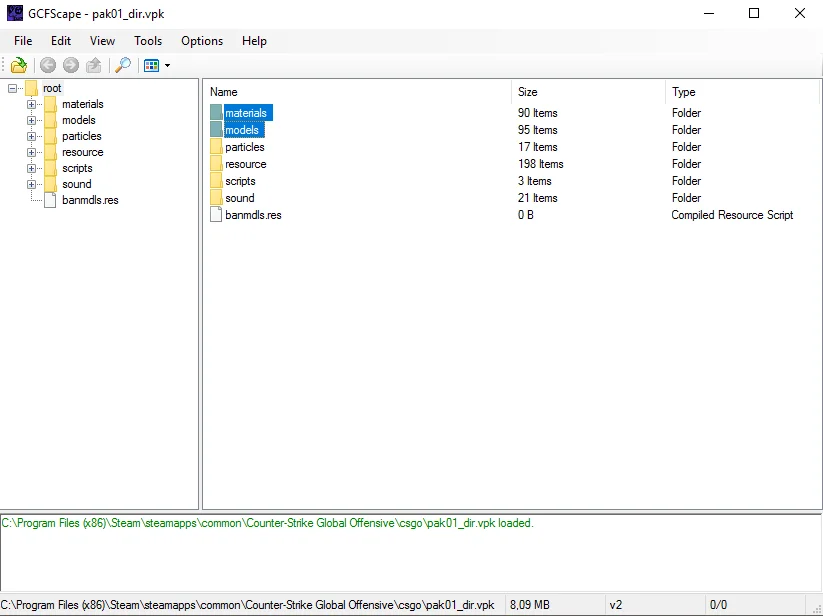Viewport: 823px width, 616px height.
Task: Sort list by Type column header
Action: (742, 92)
